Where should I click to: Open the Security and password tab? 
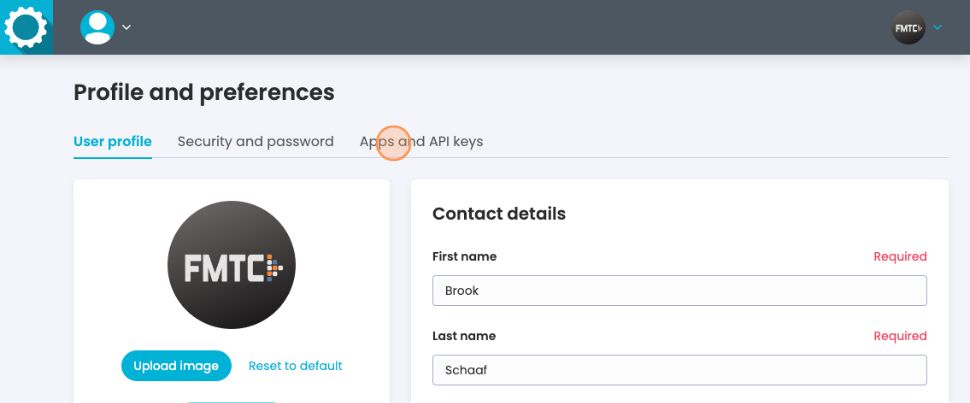pos(255,142)
